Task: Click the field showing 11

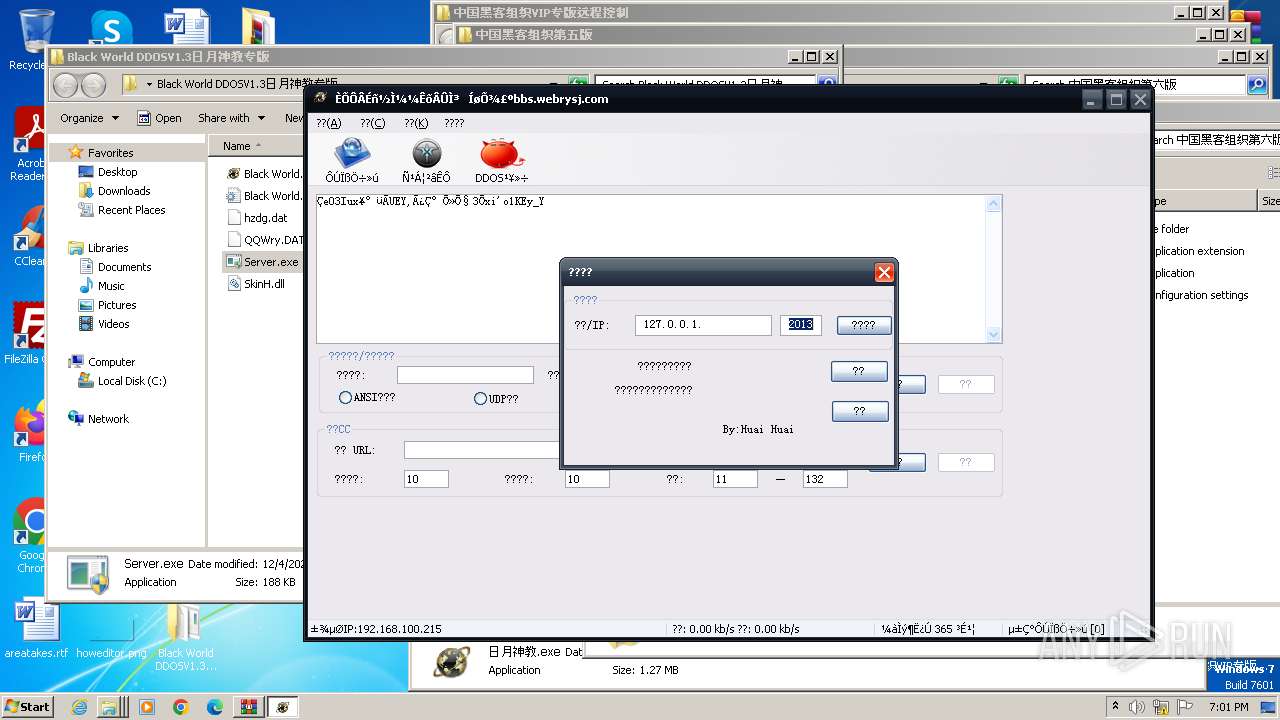Action: (x=735, y=479)
